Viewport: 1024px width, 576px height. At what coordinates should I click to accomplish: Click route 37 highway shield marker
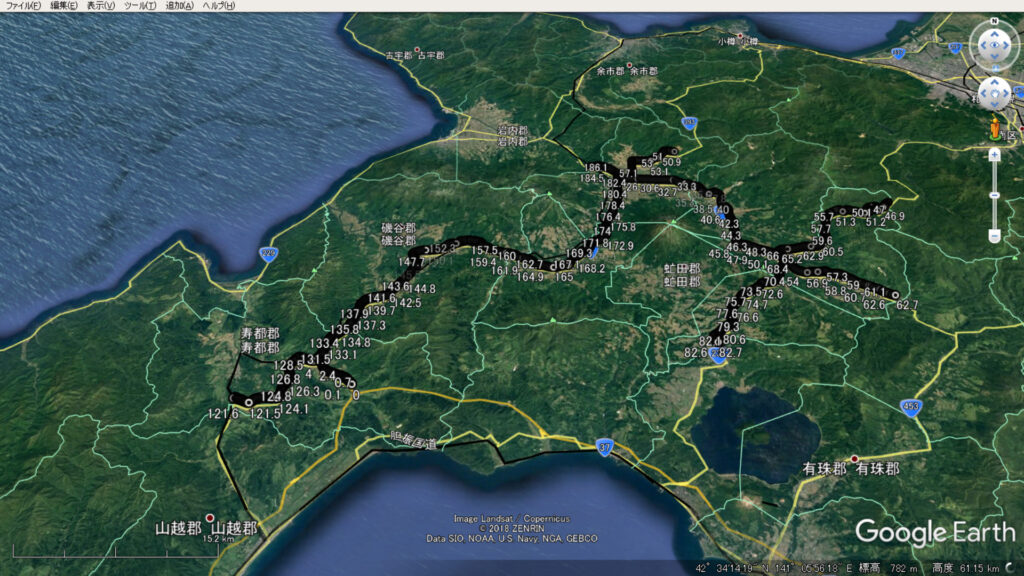pyautogui.click(x=603, y=444)
